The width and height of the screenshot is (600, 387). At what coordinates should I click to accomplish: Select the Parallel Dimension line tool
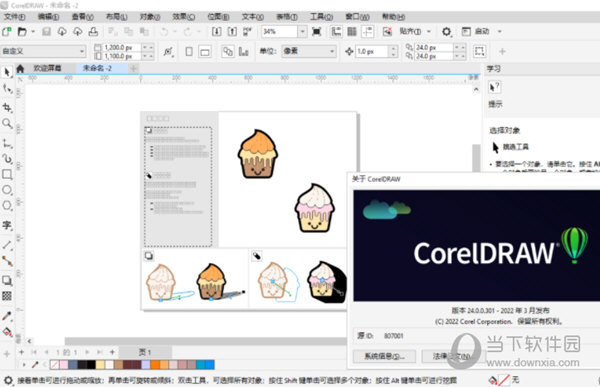pos(7,244)
